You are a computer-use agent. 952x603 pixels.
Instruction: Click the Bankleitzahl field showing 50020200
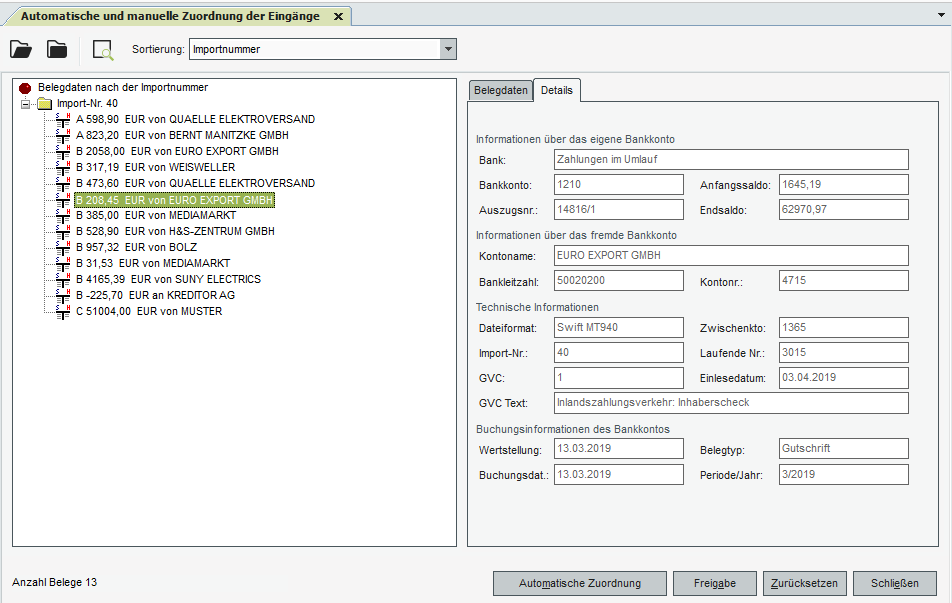619,281
